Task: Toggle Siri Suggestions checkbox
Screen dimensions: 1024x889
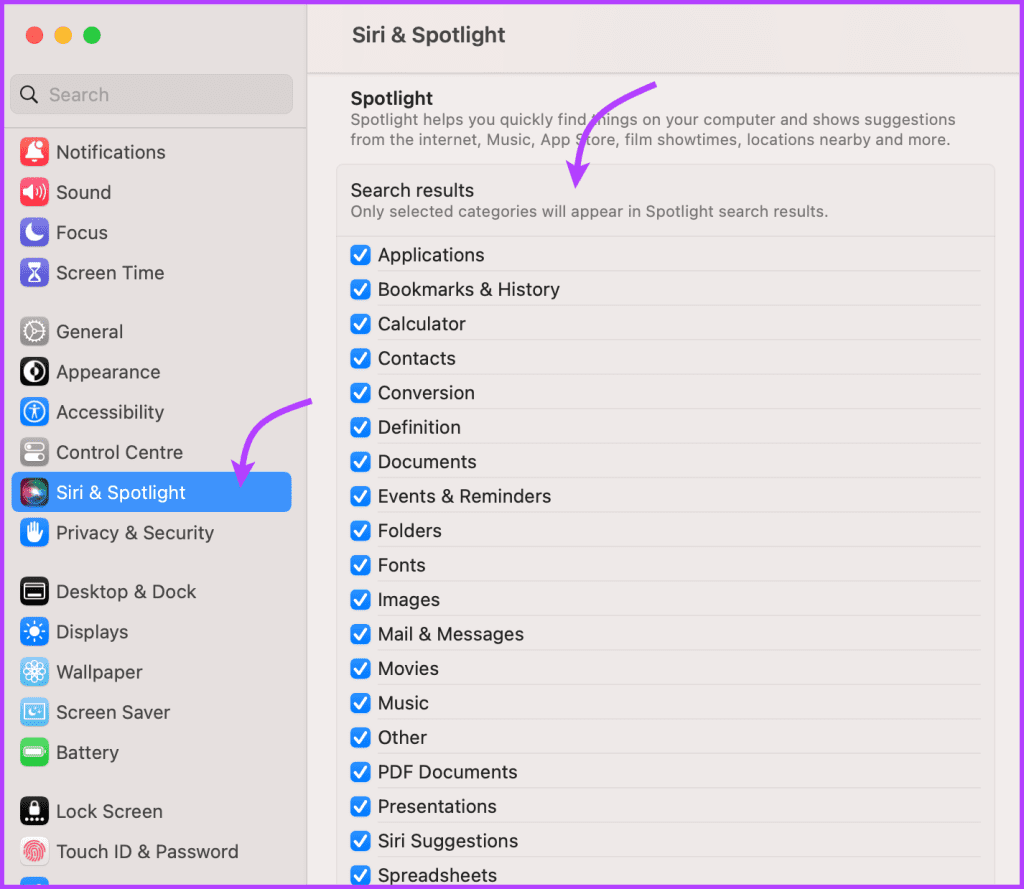Action: (x=360, y=841)
